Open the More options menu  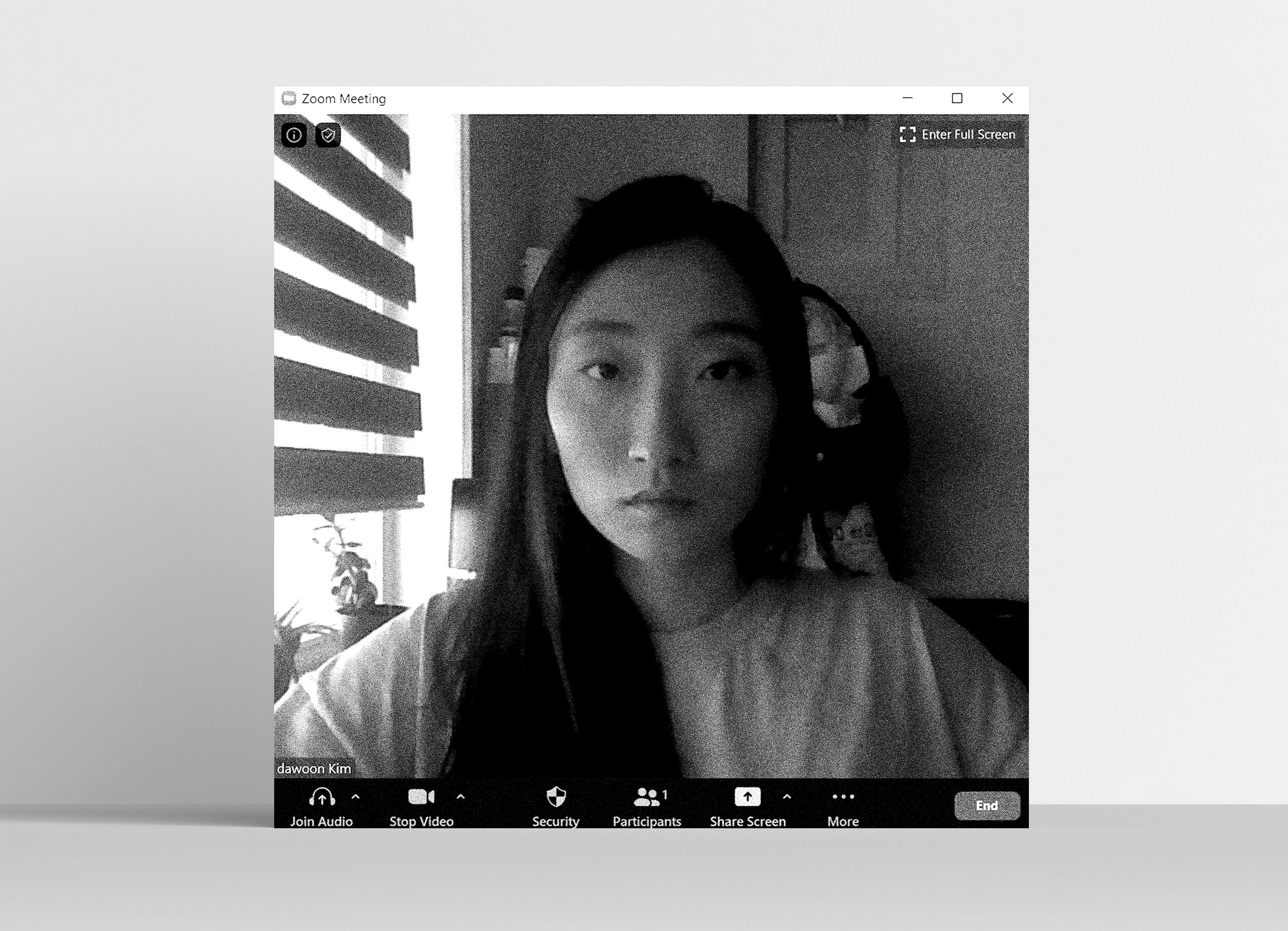coord(843,807)
